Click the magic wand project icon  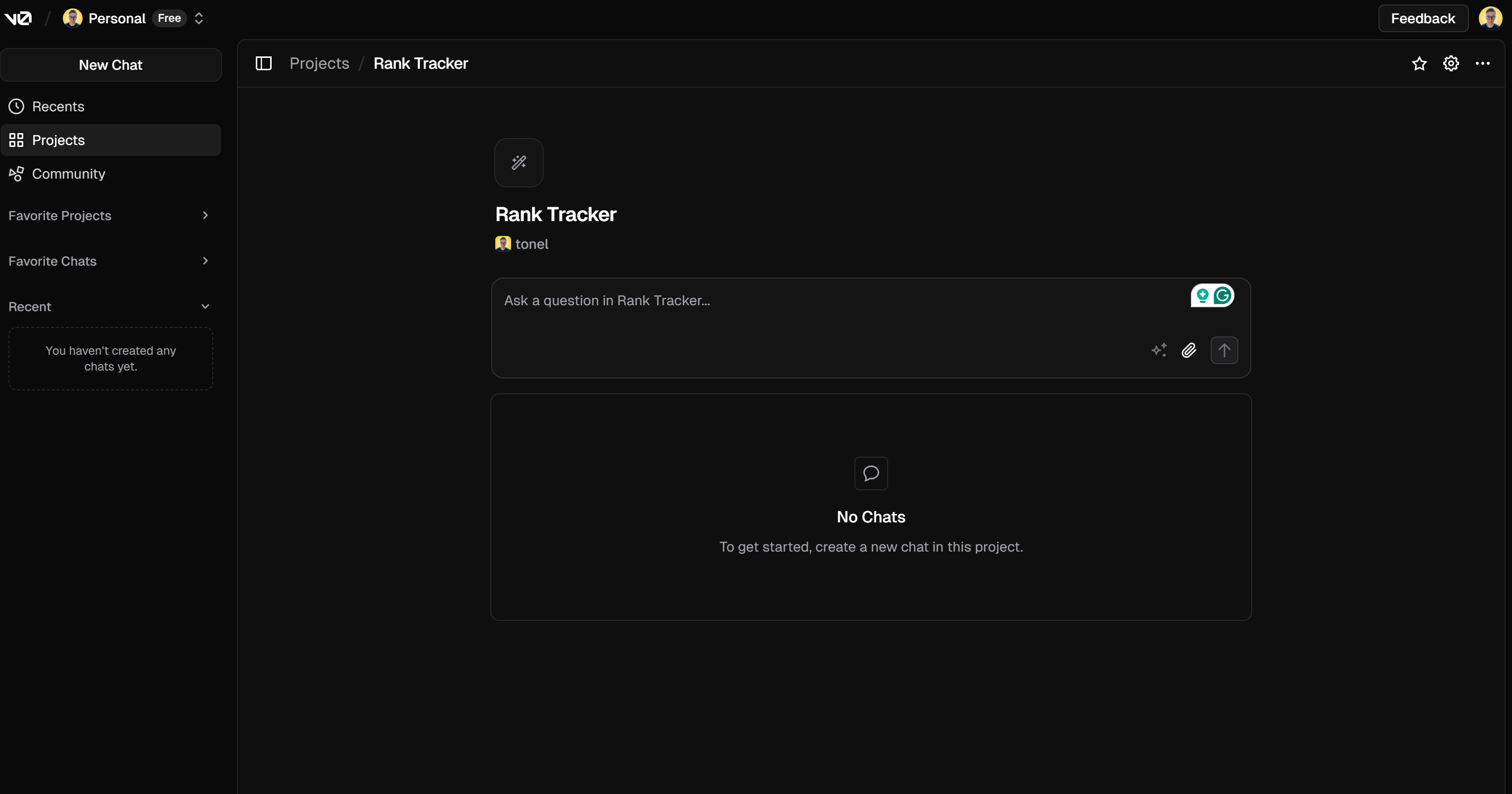[x=519, y=163]
